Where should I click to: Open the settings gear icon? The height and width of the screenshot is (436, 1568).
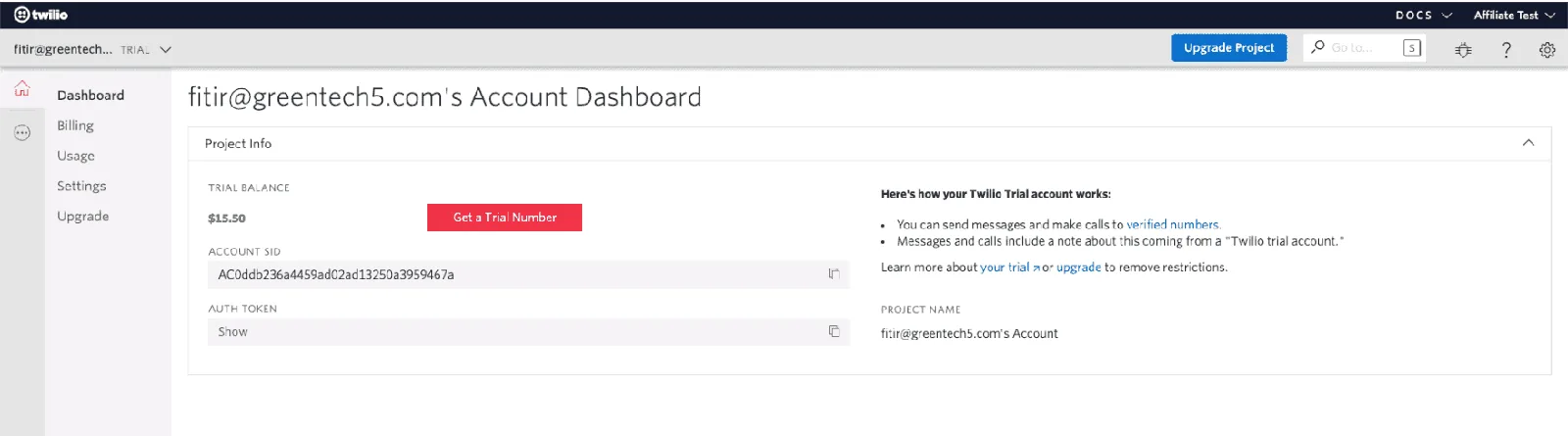[1547, 49]
